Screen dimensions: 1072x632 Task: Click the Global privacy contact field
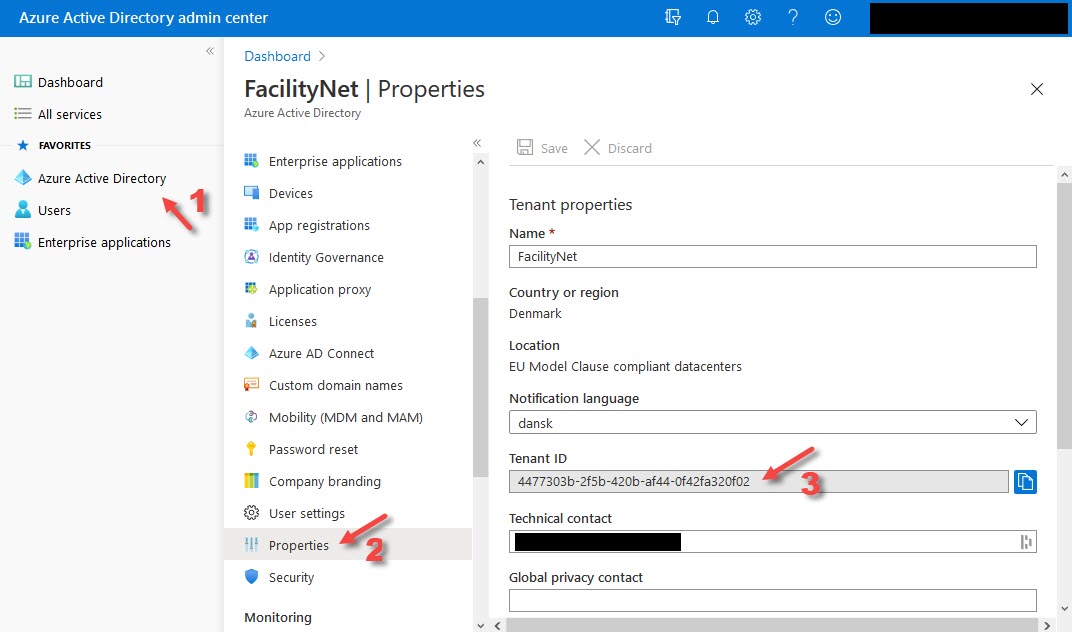(773, 600)
